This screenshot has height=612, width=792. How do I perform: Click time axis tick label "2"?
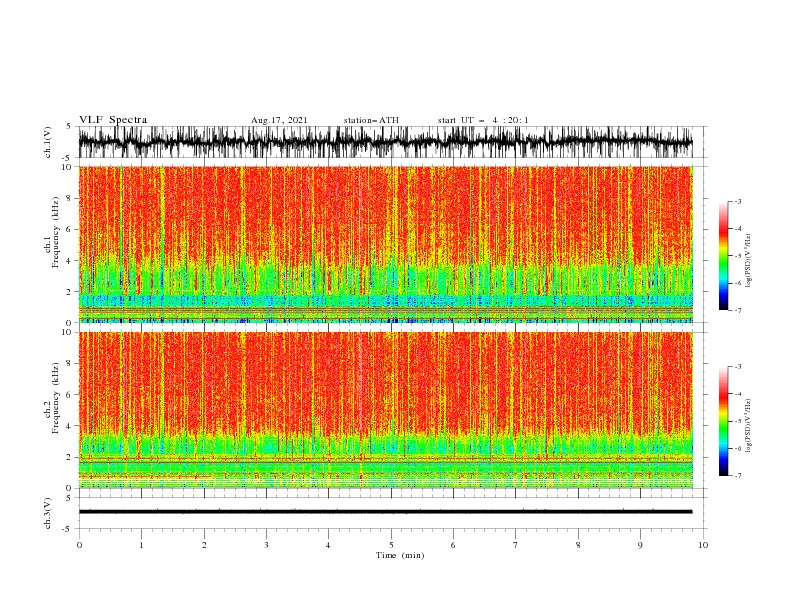click(204, 545)
